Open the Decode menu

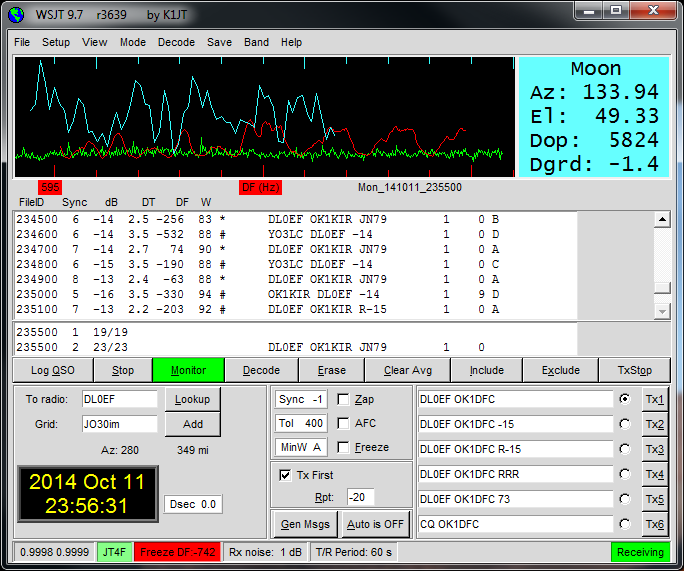tap(176, 43)
